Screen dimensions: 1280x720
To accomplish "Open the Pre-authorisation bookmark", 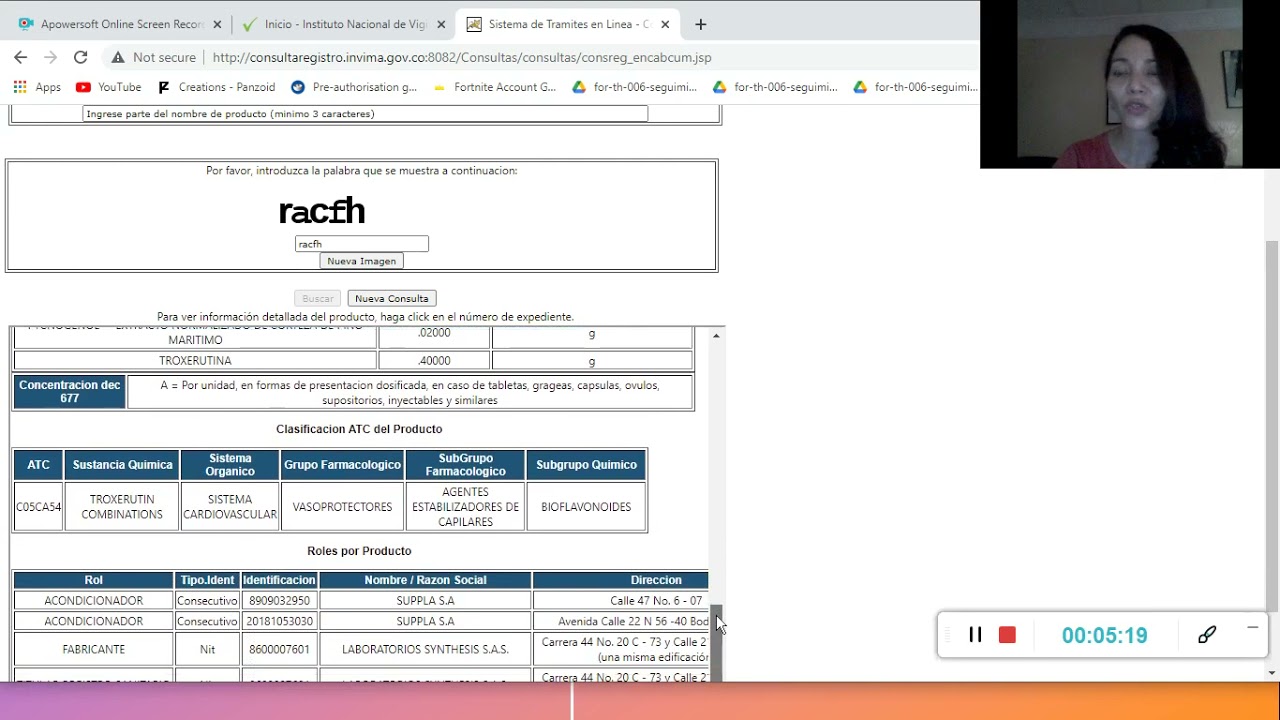I will pyautogui.click(x=354, y=87).
